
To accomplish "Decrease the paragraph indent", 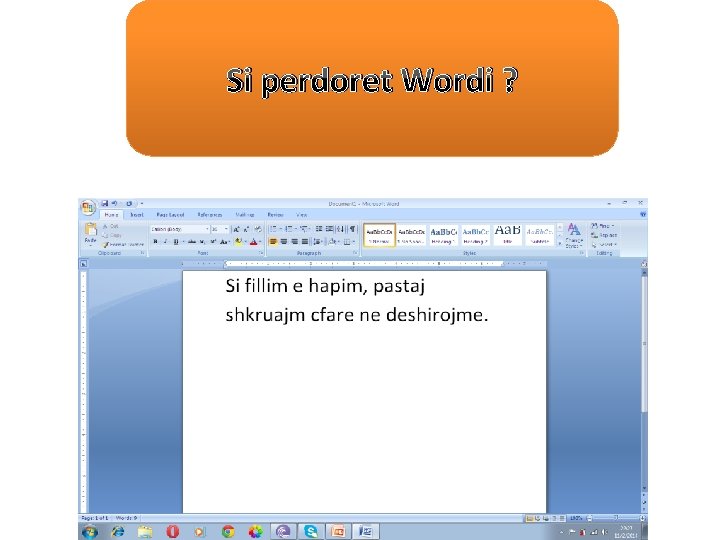I will 319,229.
